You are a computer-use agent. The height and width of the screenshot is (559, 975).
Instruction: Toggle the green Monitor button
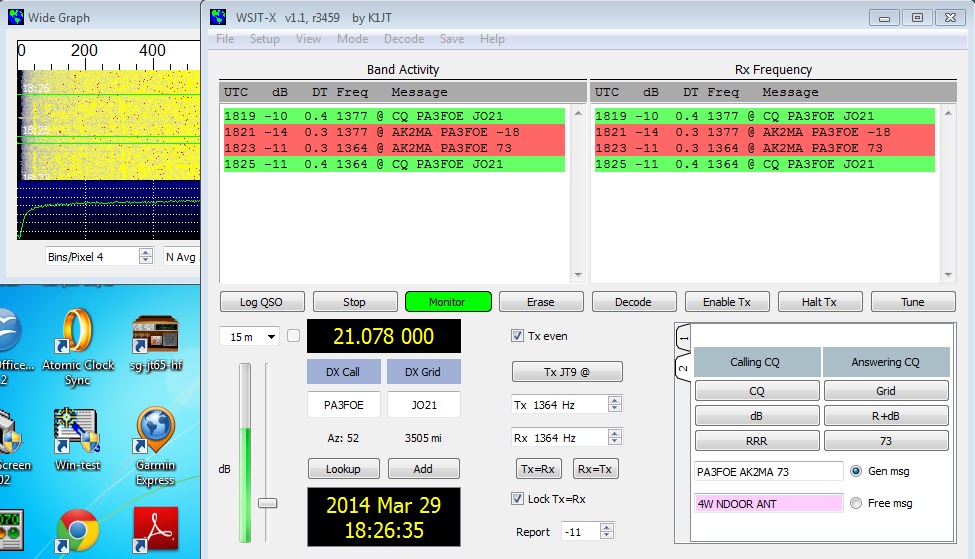448,302
